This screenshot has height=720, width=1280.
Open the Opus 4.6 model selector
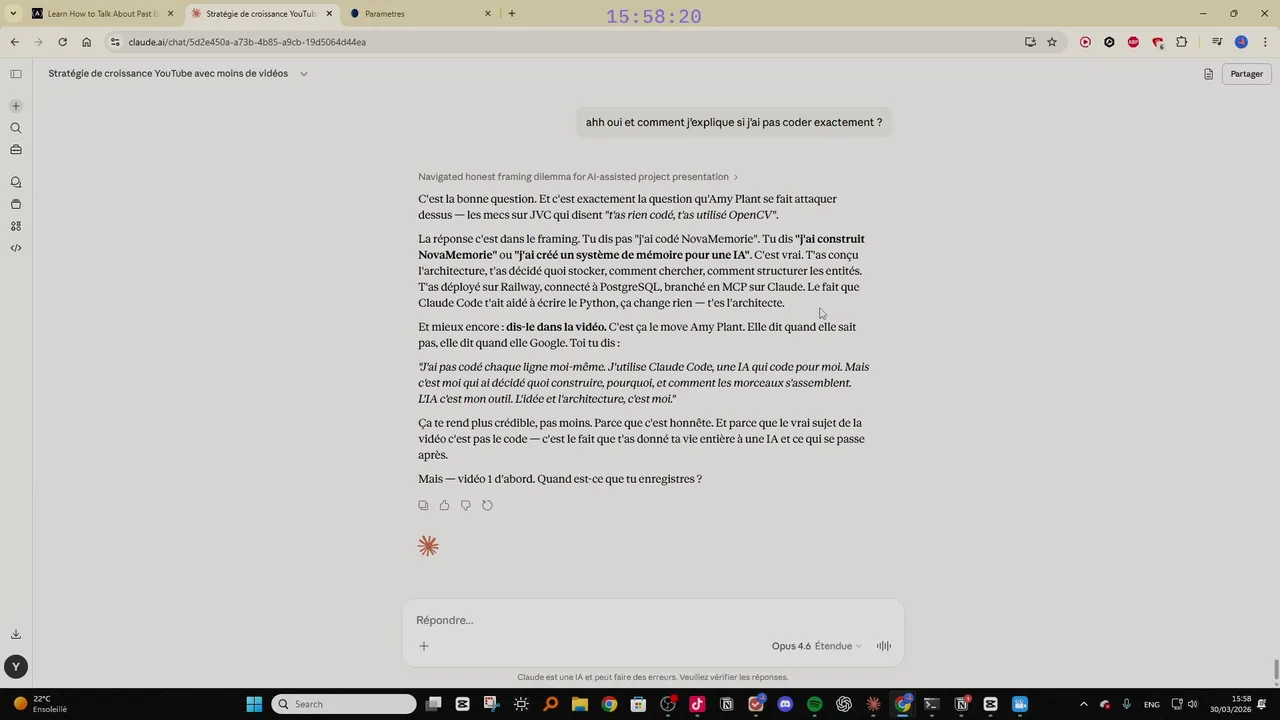[x=816, y=646]
